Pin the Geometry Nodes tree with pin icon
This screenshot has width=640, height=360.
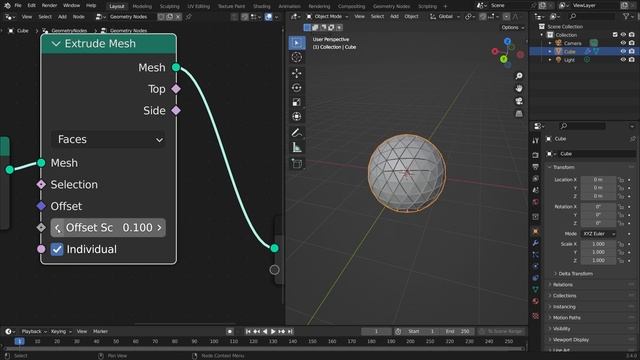click(189, 17)
